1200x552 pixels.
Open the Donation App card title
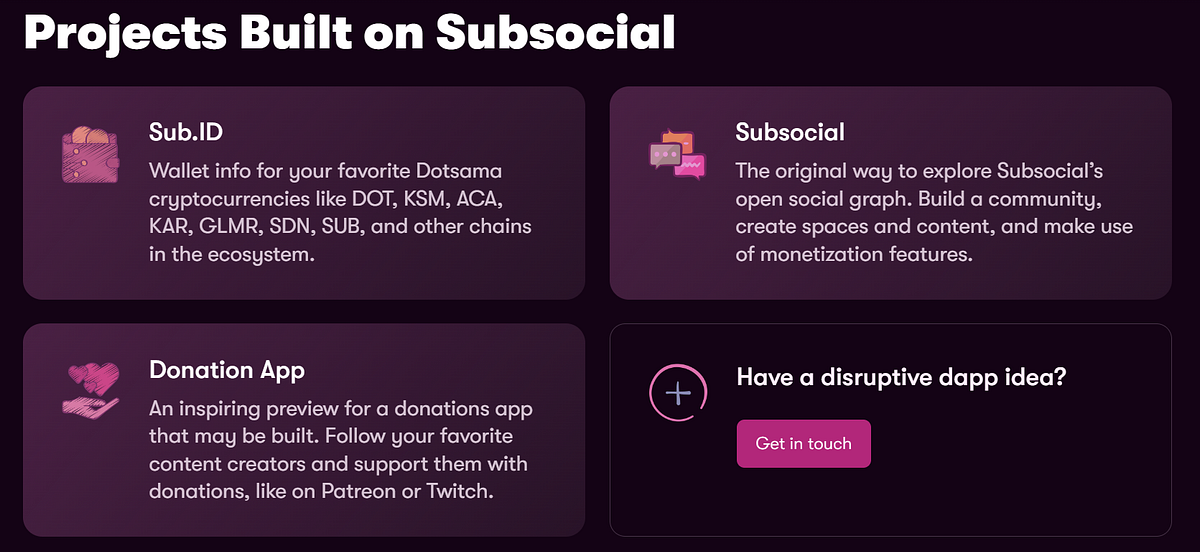coord(227,370)
